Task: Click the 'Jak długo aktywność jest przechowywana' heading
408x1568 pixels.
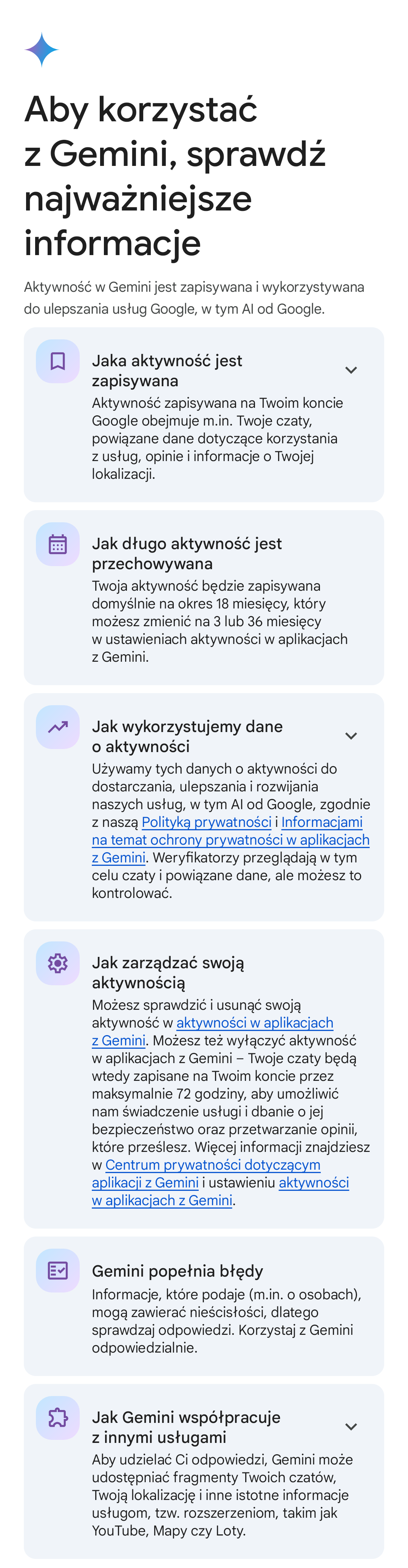Action: [x=187, y=553]
